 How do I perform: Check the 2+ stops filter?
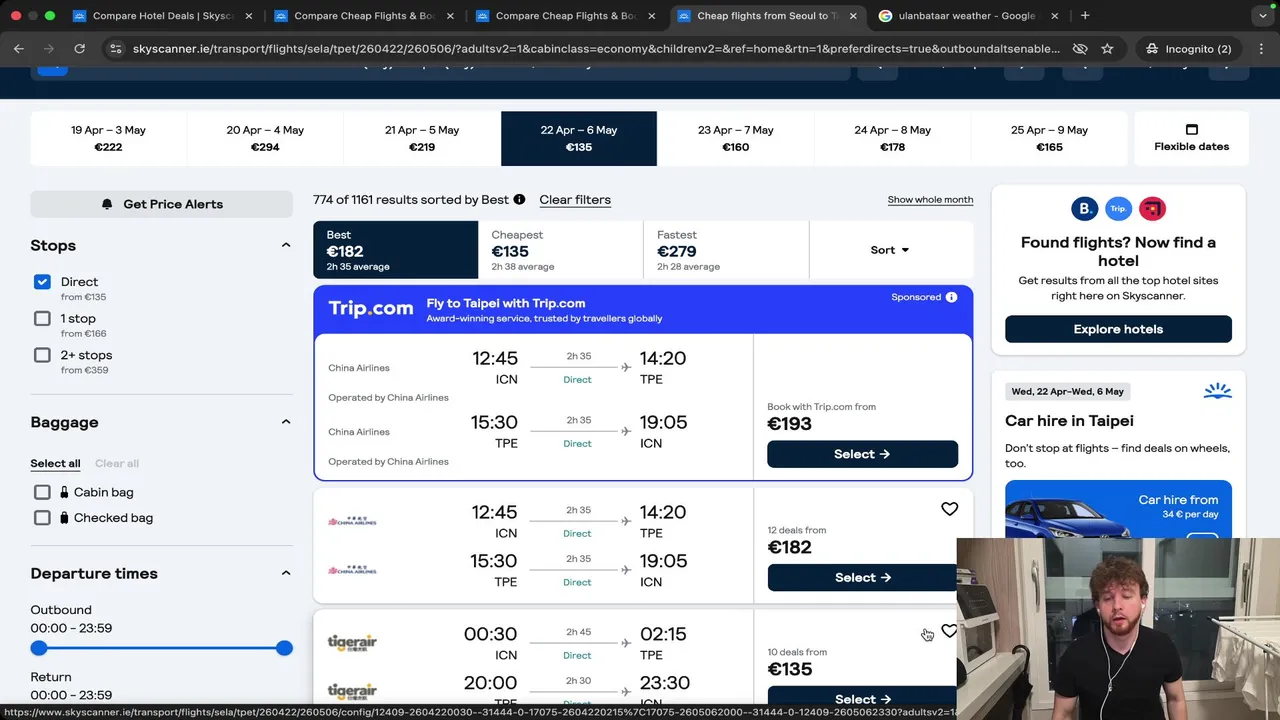(x=42, y=355)
